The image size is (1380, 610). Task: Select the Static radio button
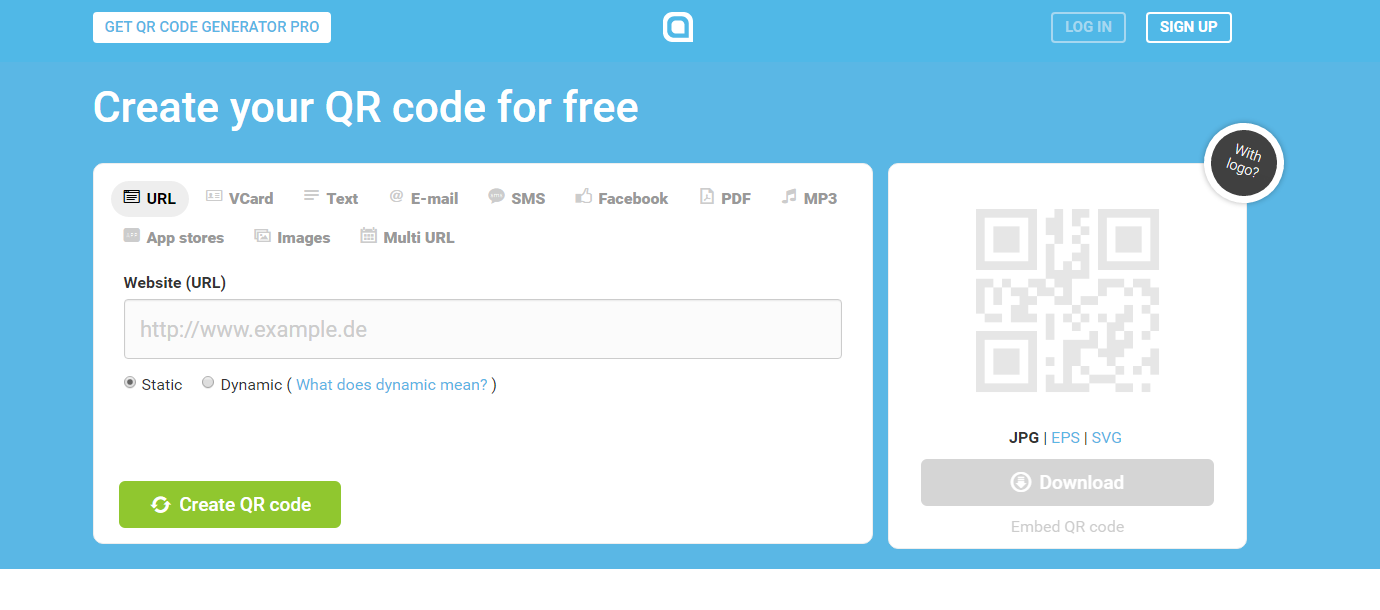click(130, 383)
